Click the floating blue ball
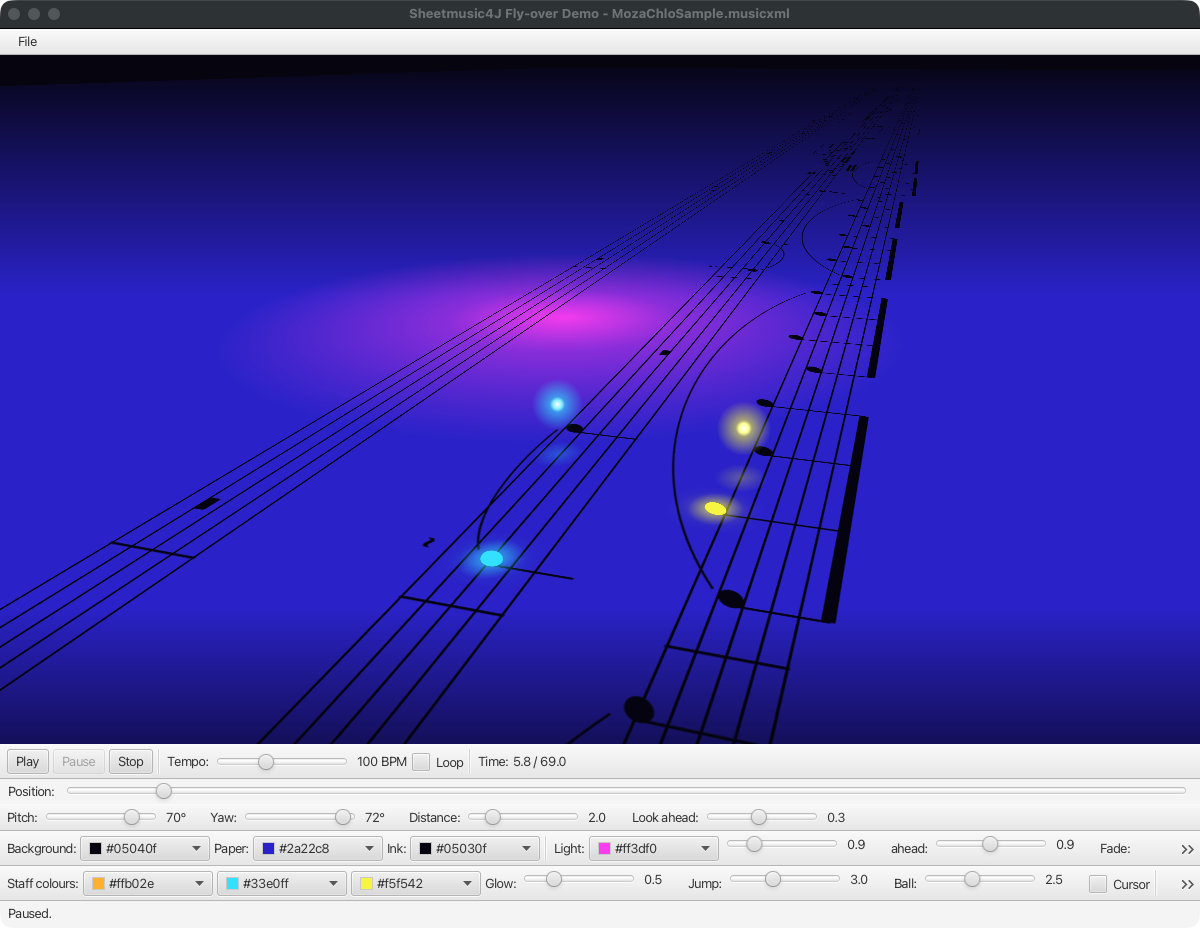Screen dimensions: 1200x928 557,404
